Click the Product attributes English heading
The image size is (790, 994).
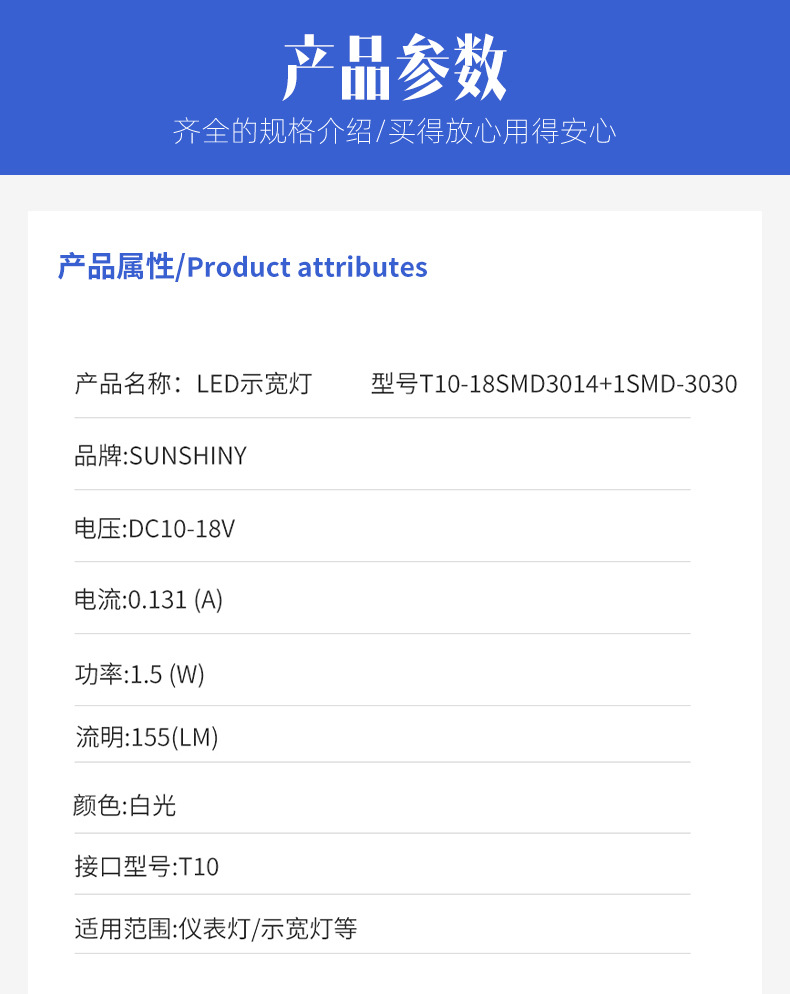[x=307, y=267]
